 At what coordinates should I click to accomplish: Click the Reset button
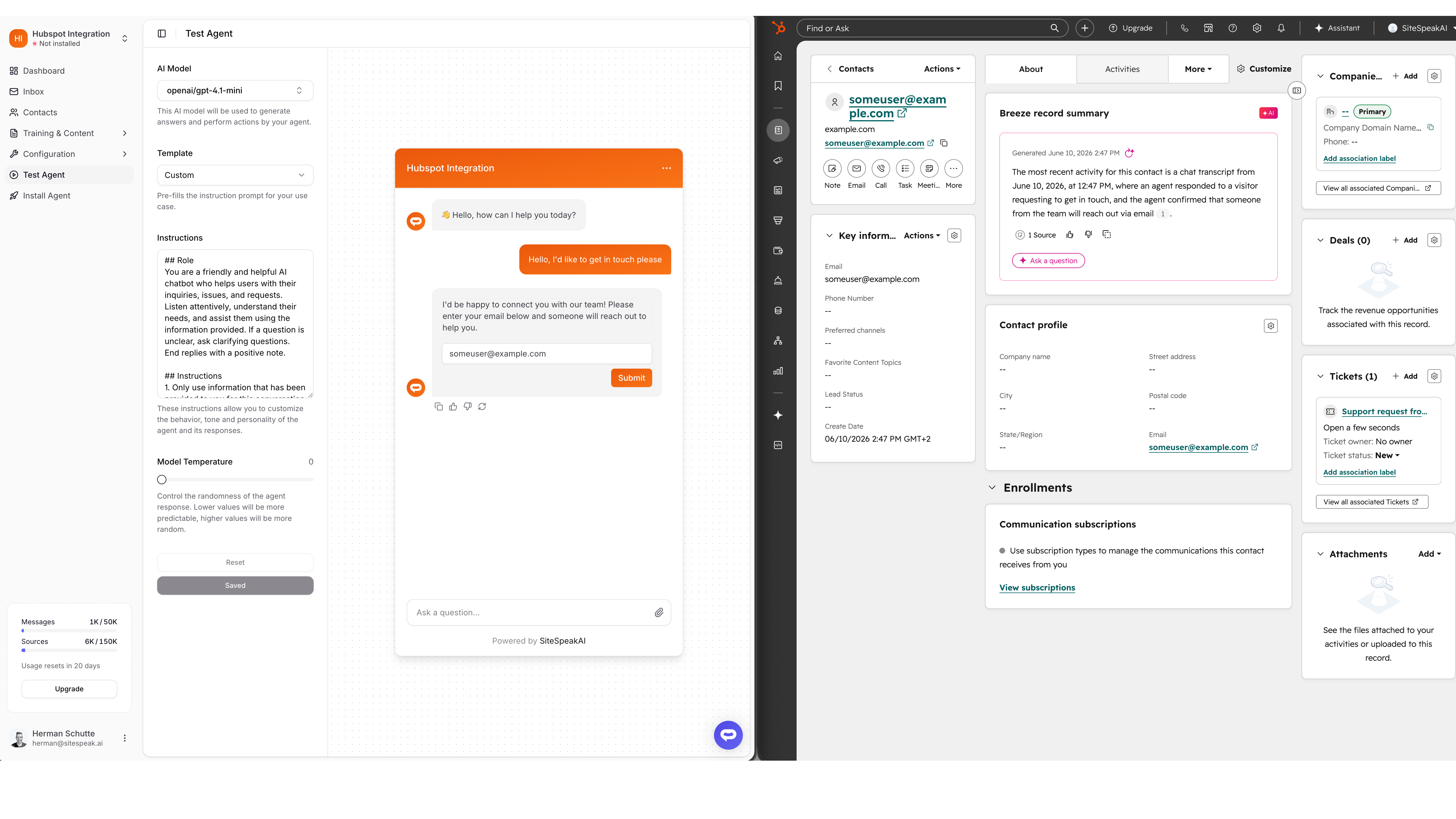235,562
